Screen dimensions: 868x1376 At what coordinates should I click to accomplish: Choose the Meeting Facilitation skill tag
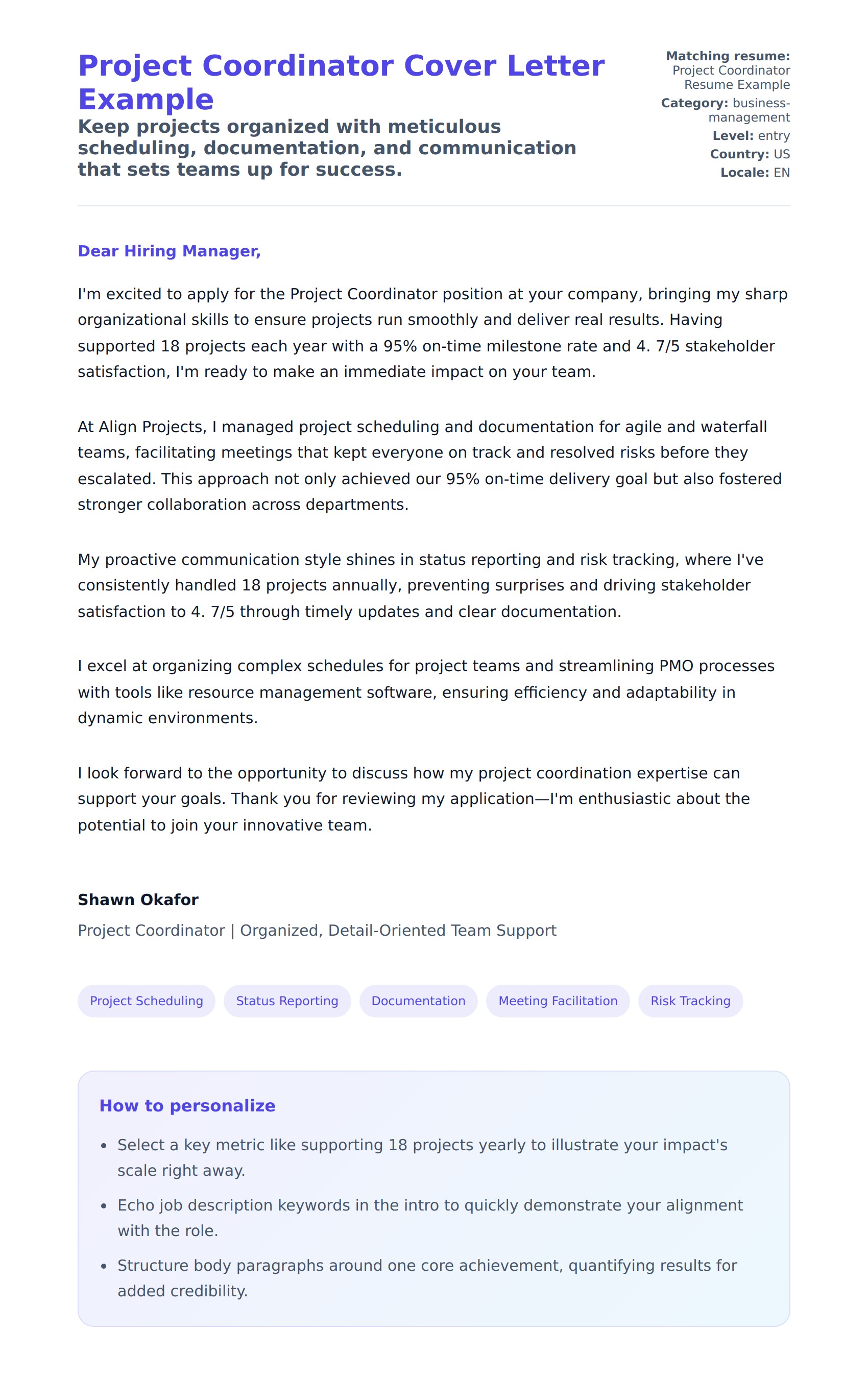pyautogui.click(x=558, y=1001)
